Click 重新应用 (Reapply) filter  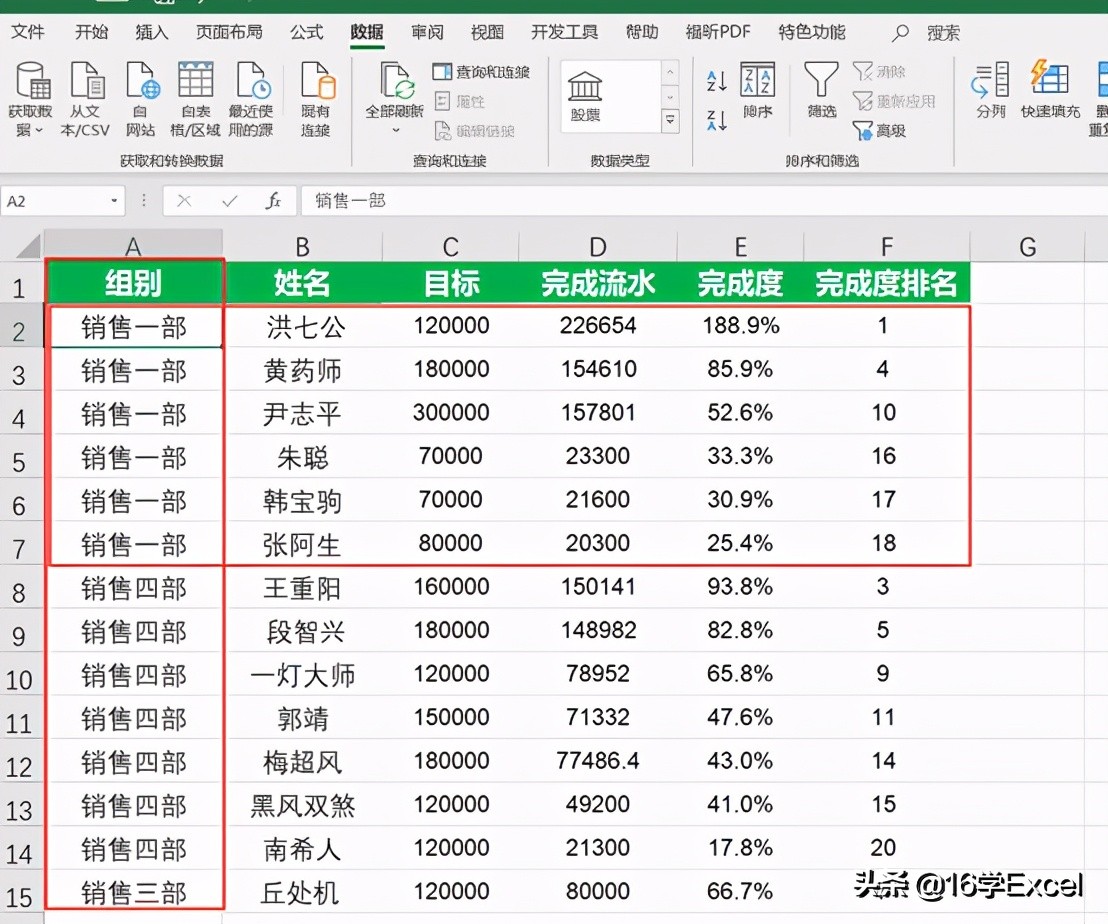894,101
